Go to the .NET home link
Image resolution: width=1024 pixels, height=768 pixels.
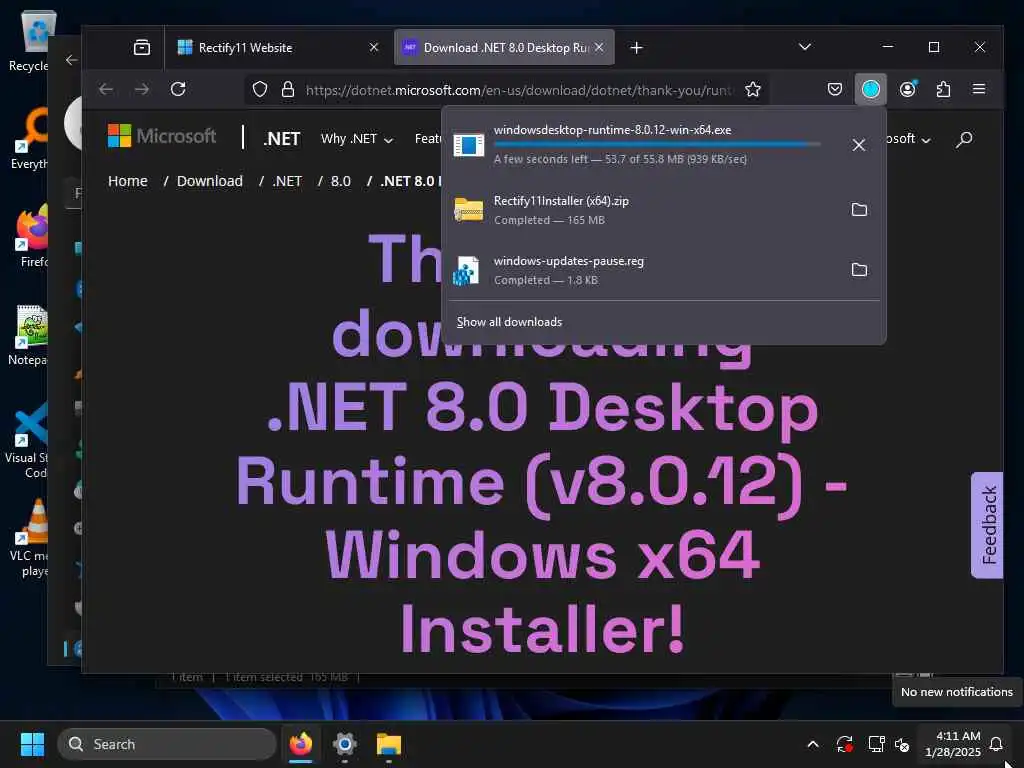pos(281,139)
